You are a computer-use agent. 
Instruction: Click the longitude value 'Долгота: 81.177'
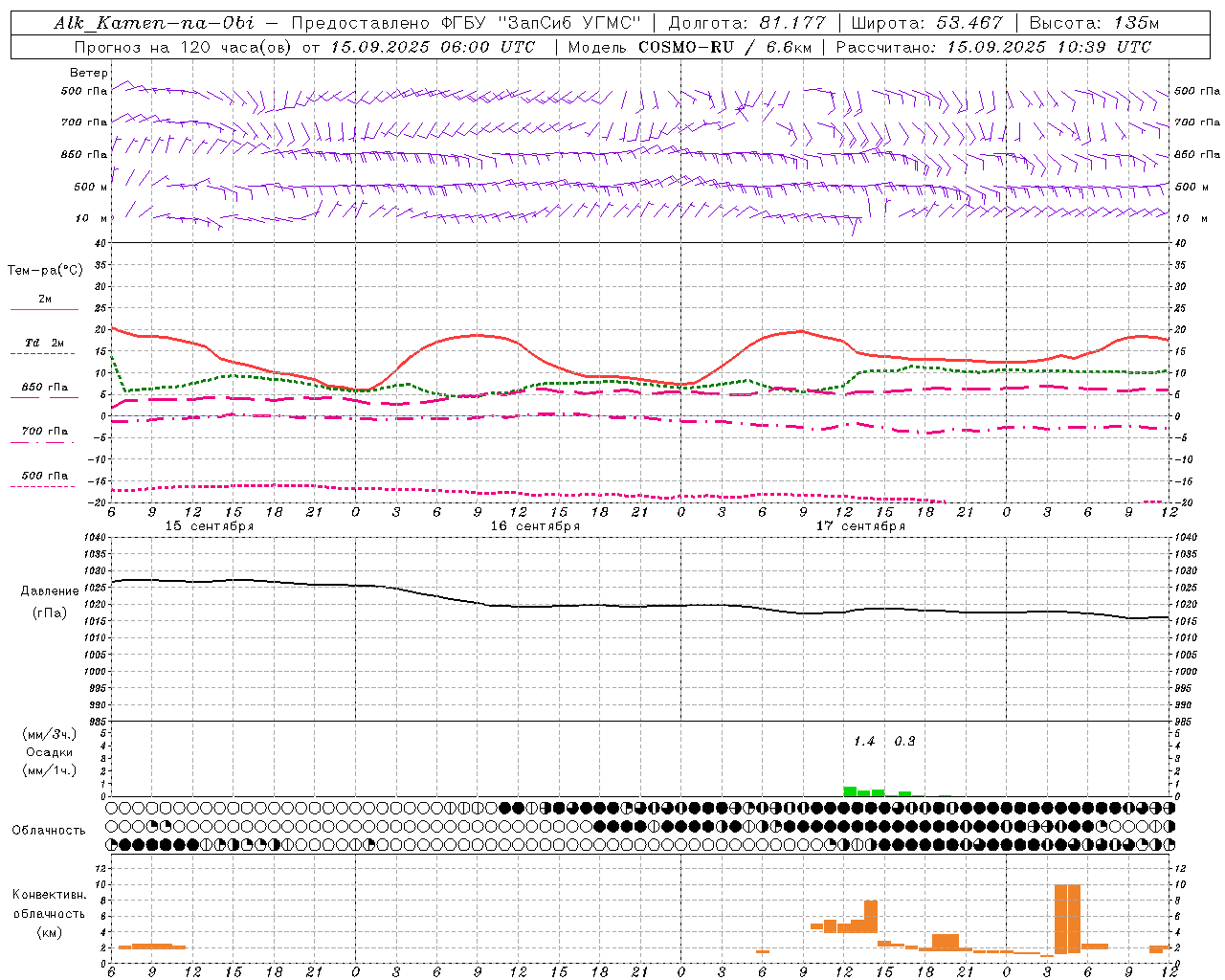tap(746, 23)
